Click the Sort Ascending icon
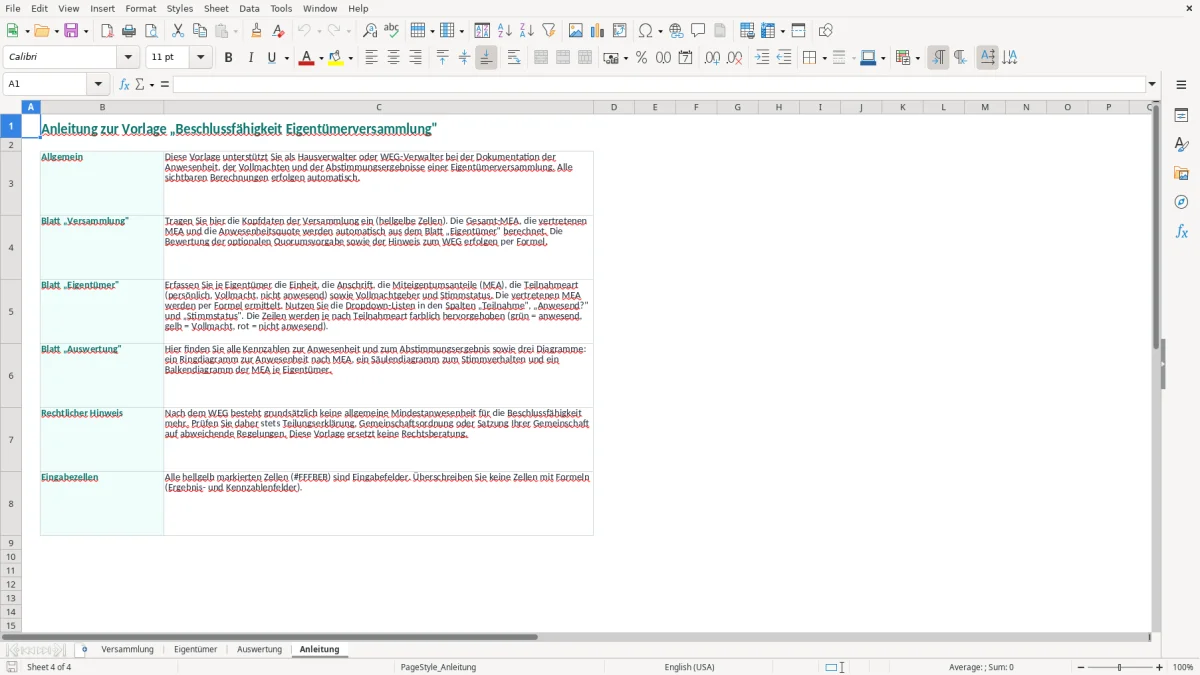The height and width of the screenshot is (675, 1200). (505, 31)
